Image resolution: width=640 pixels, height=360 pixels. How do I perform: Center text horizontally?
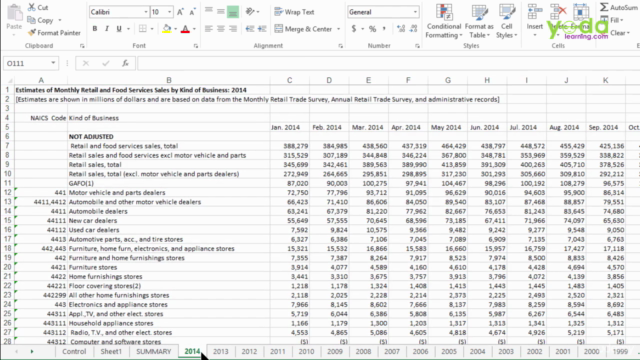(221, 29)
